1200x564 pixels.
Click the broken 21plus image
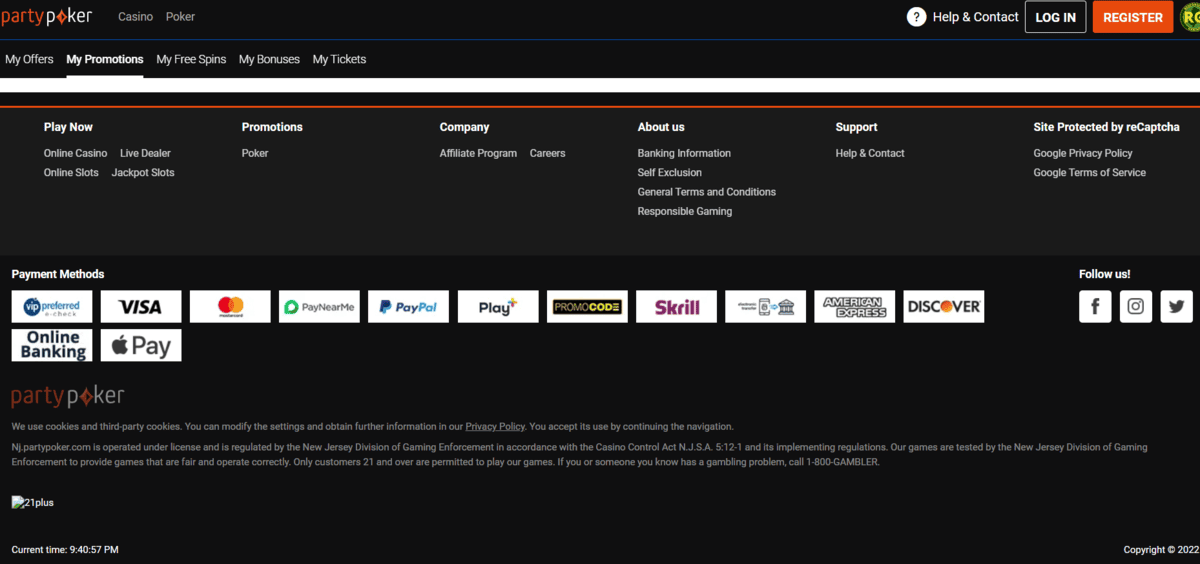coord(33,502)
